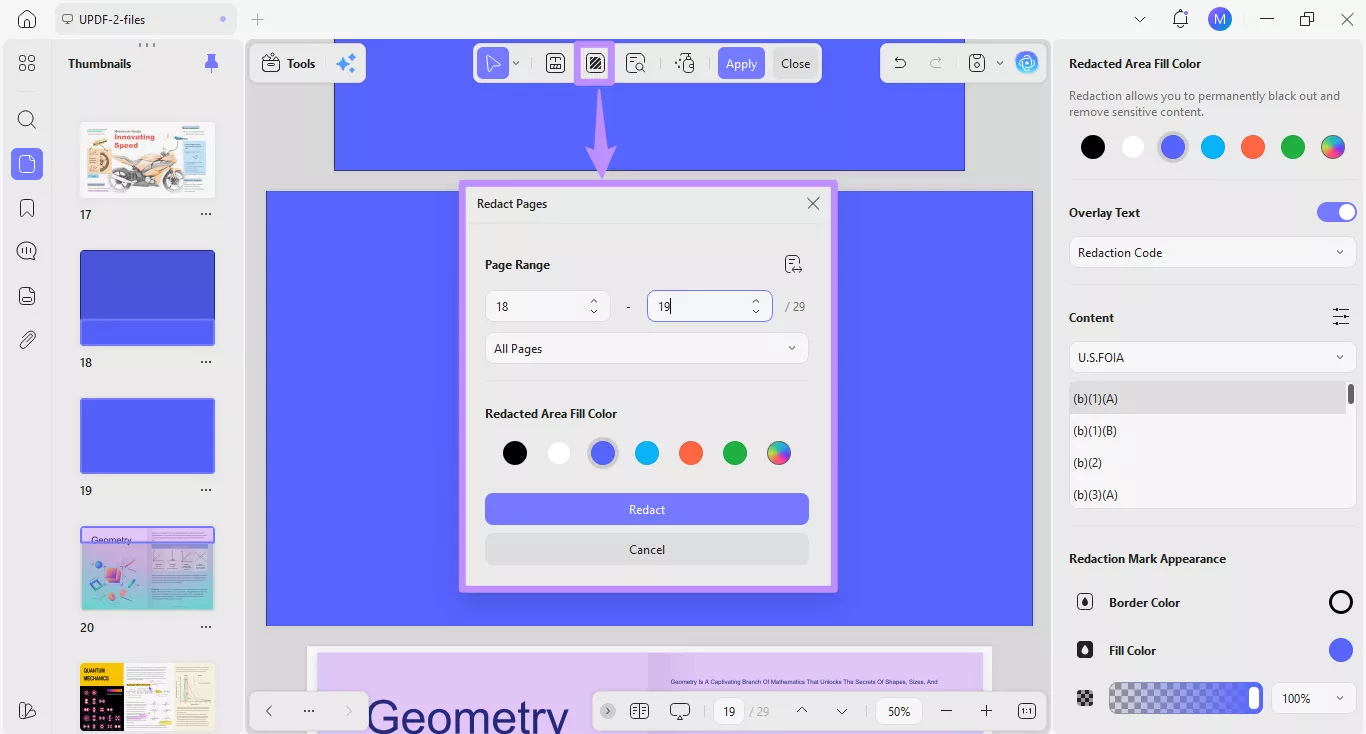Open the Bookmarks panel icon

pyautogui.click(x=27, y=208)
